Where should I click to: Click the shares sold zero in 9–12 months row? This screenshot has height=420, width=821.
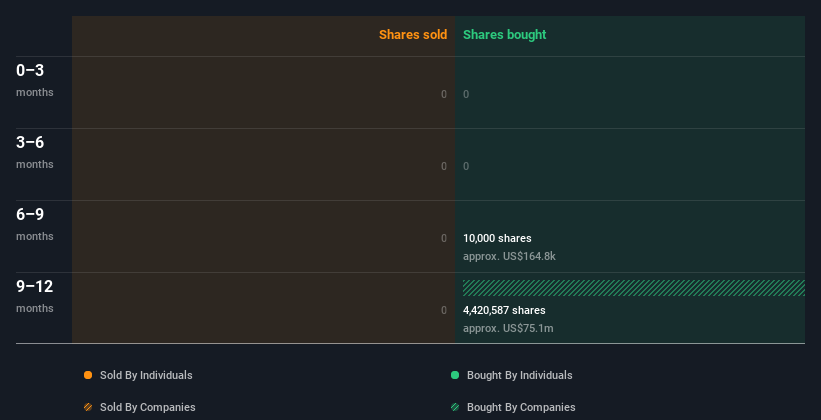point(443,310)
